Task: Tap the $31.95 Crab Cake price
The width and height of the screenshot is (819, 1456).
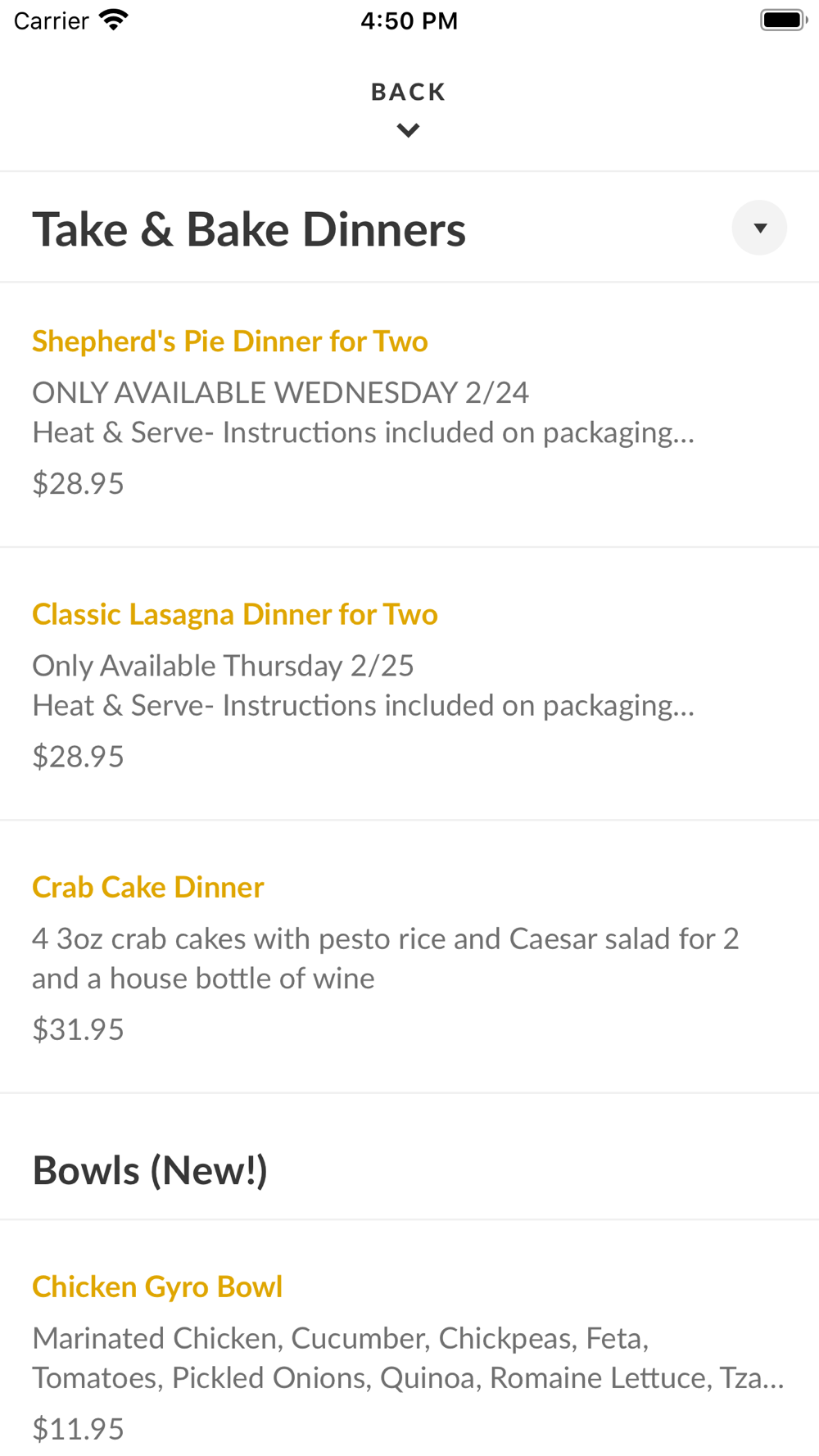Action: (79, 1029)
